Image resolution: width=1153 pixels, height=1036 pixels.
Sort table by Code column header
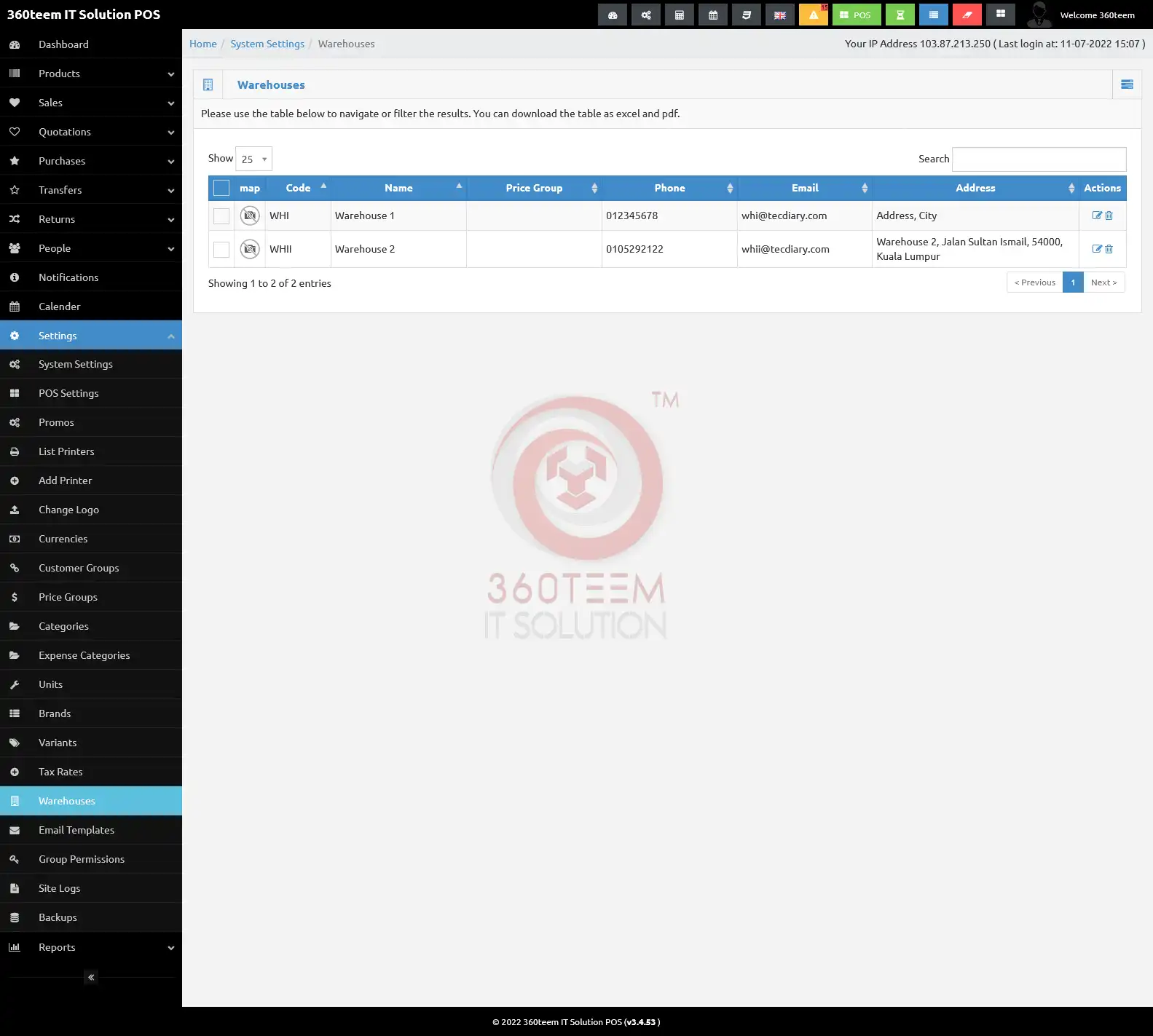click(x=299, y=188)
